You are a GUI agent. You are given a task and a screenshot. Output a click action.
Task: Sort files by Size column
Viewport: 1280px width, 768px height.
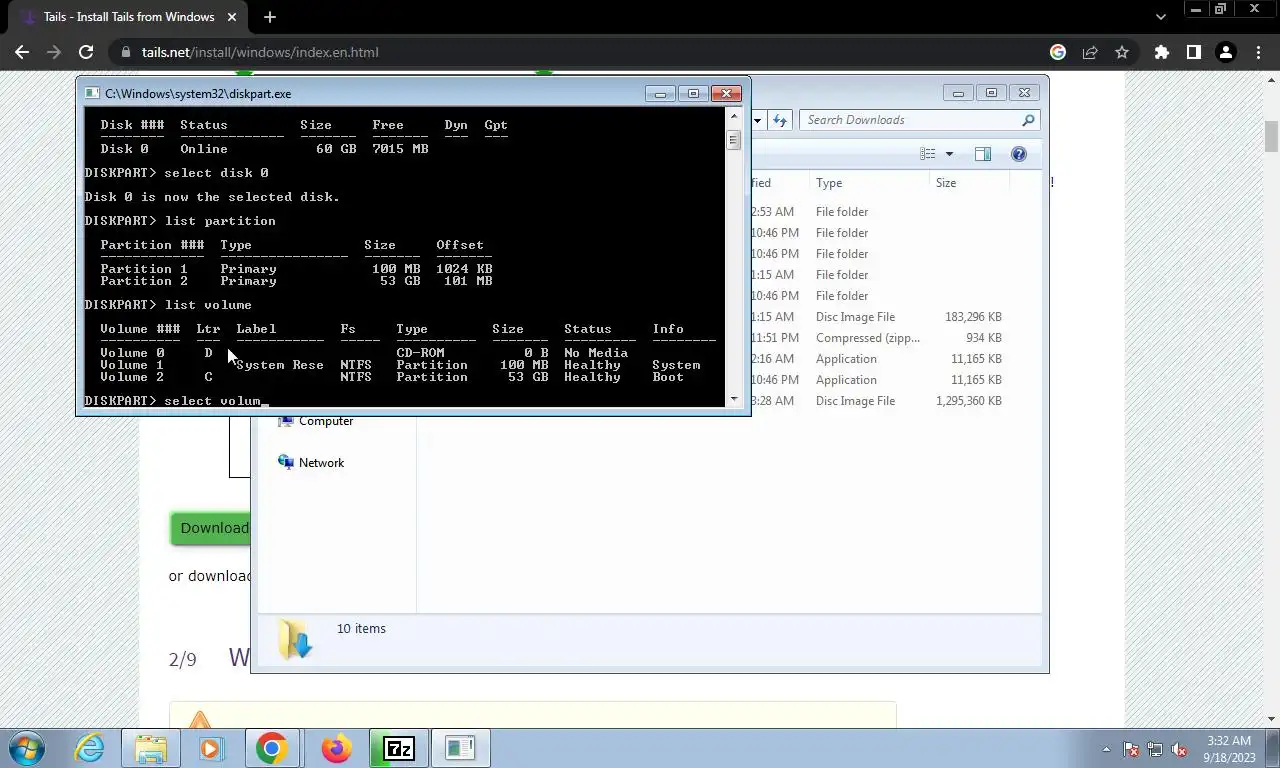[970, 183]
